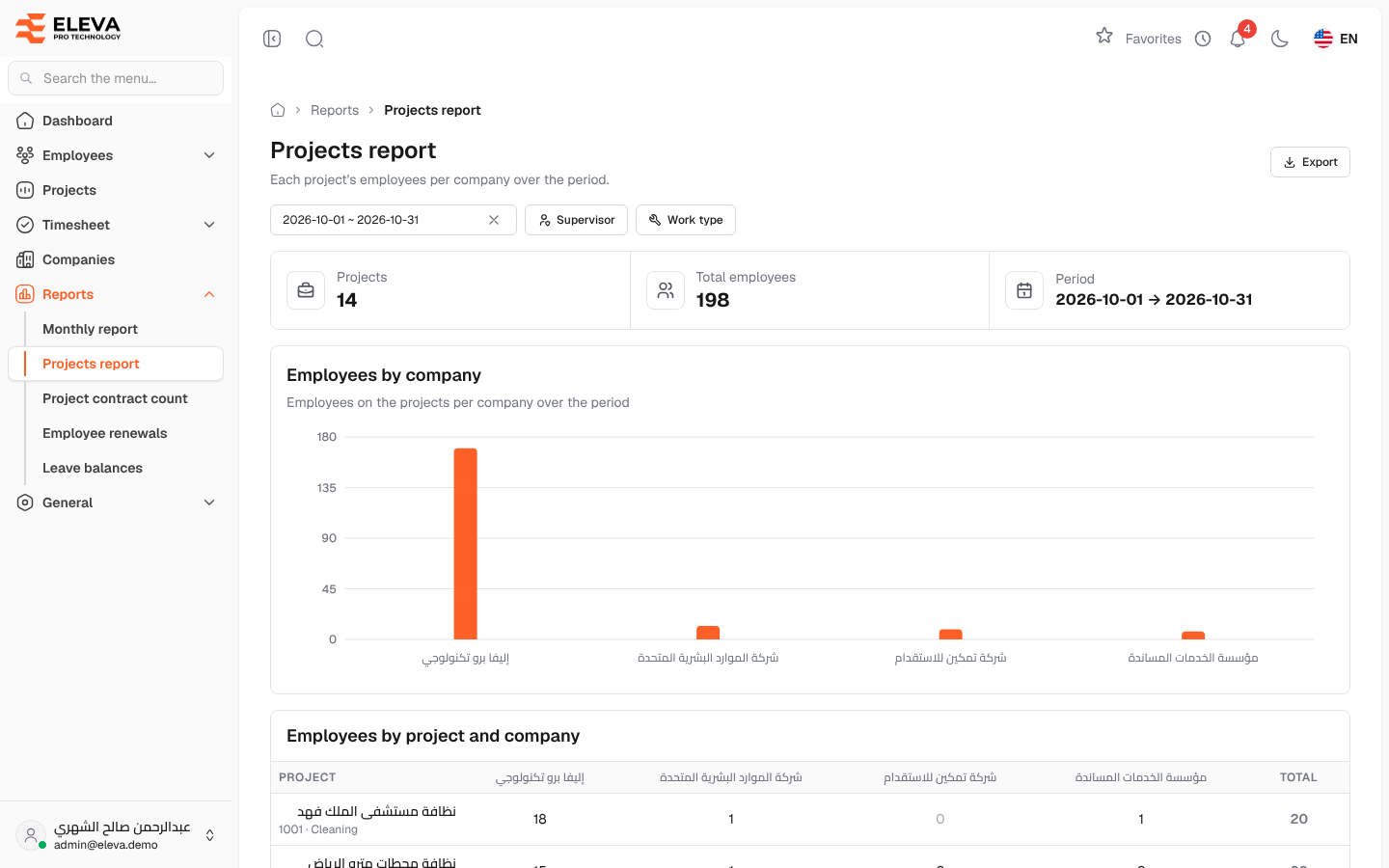
Task: Open the EN language selector
Action: [1336, 39]
